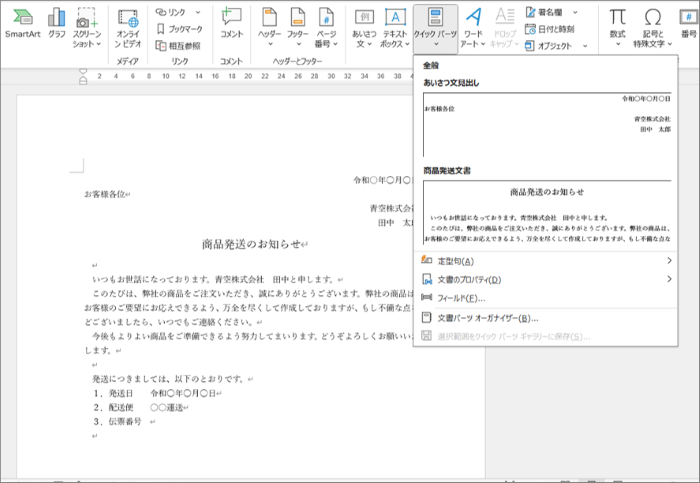Screen dimensions: 700x483
Task: Expand the 署名欄 dropdown arrow
Action: coord(575,12)
